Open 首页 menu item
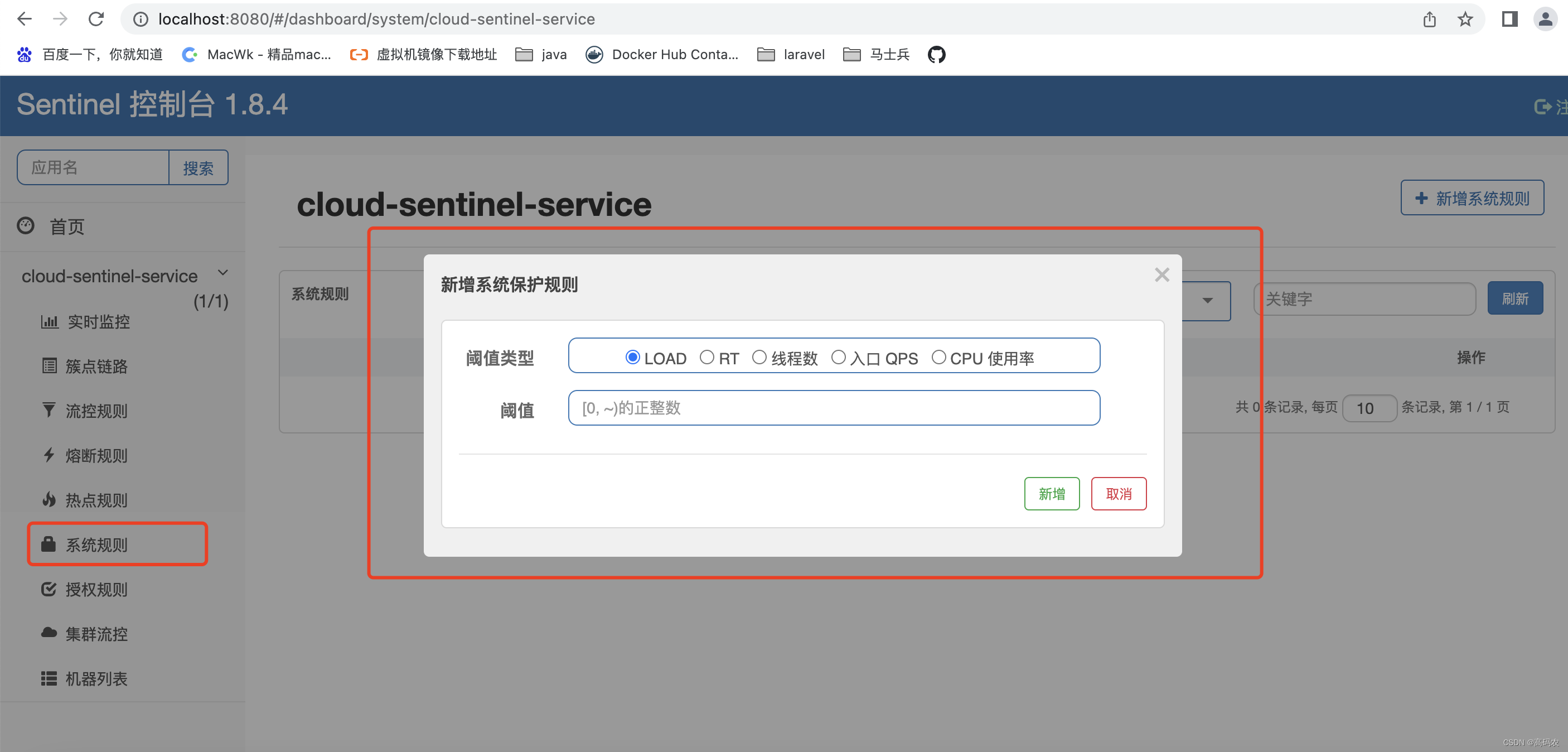 coord(67,227)
